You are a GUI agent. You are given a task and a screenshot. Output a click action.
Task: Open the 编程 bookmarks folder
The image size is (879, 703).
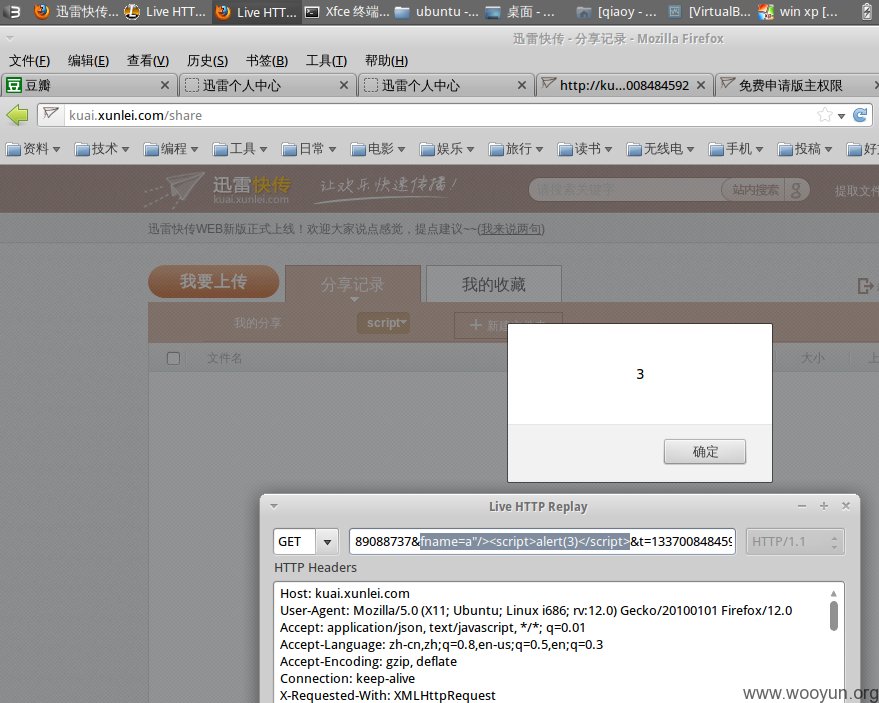(170, 149)
